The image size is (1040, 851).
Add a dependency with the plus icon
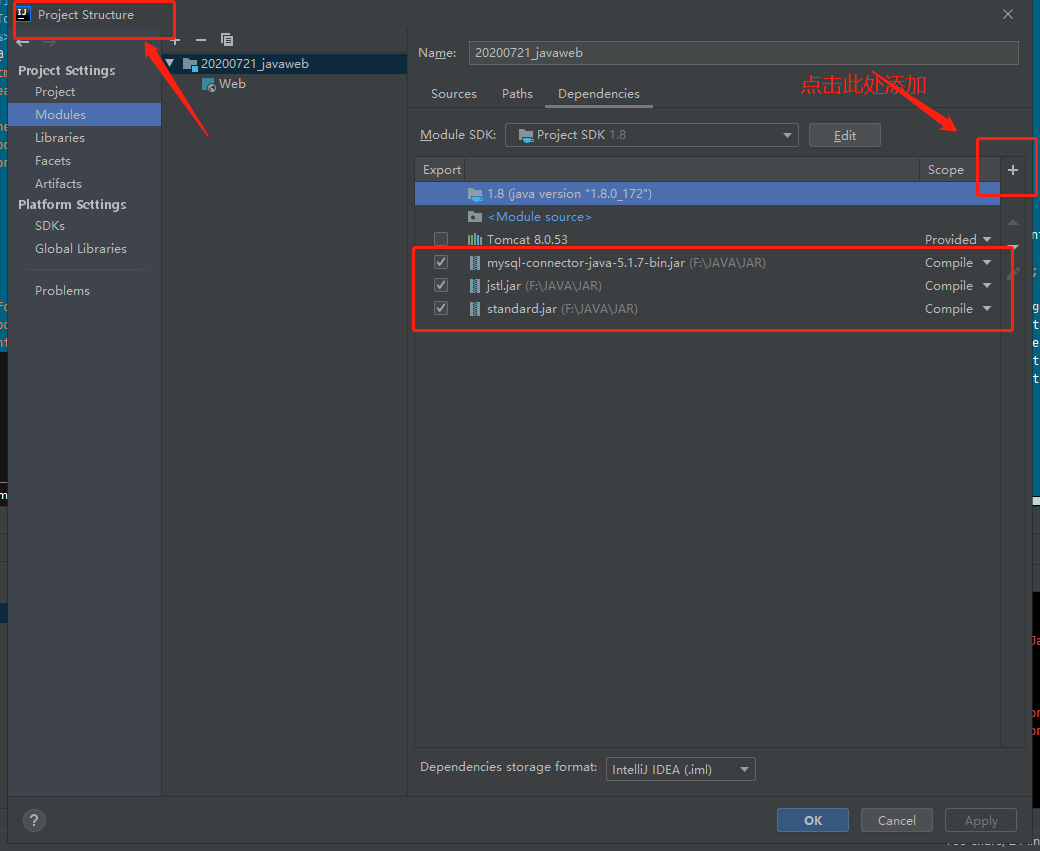tap(1013, 170)
